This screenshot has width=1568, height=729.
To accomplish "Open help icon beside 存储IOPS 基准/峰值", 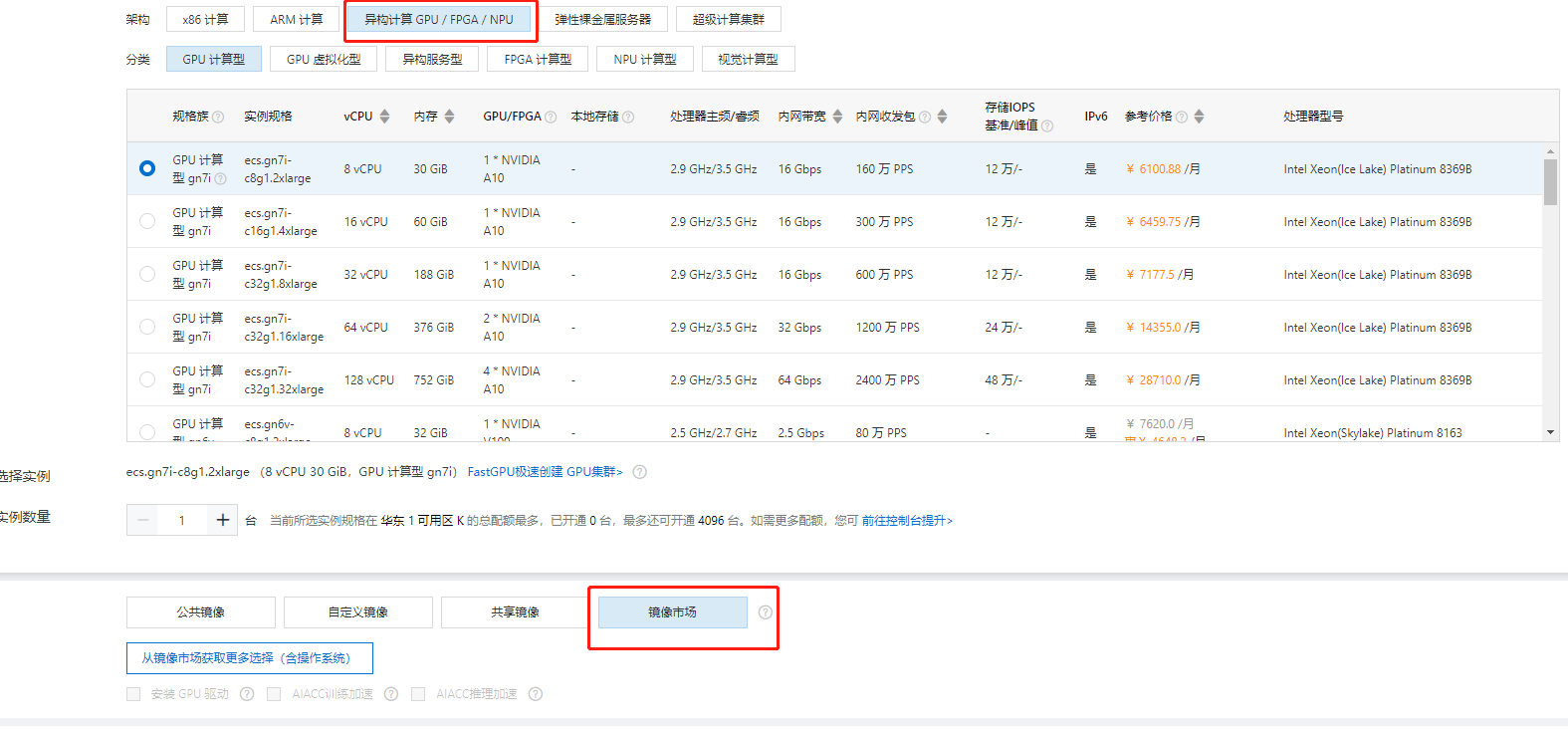I will (1047, 125).
